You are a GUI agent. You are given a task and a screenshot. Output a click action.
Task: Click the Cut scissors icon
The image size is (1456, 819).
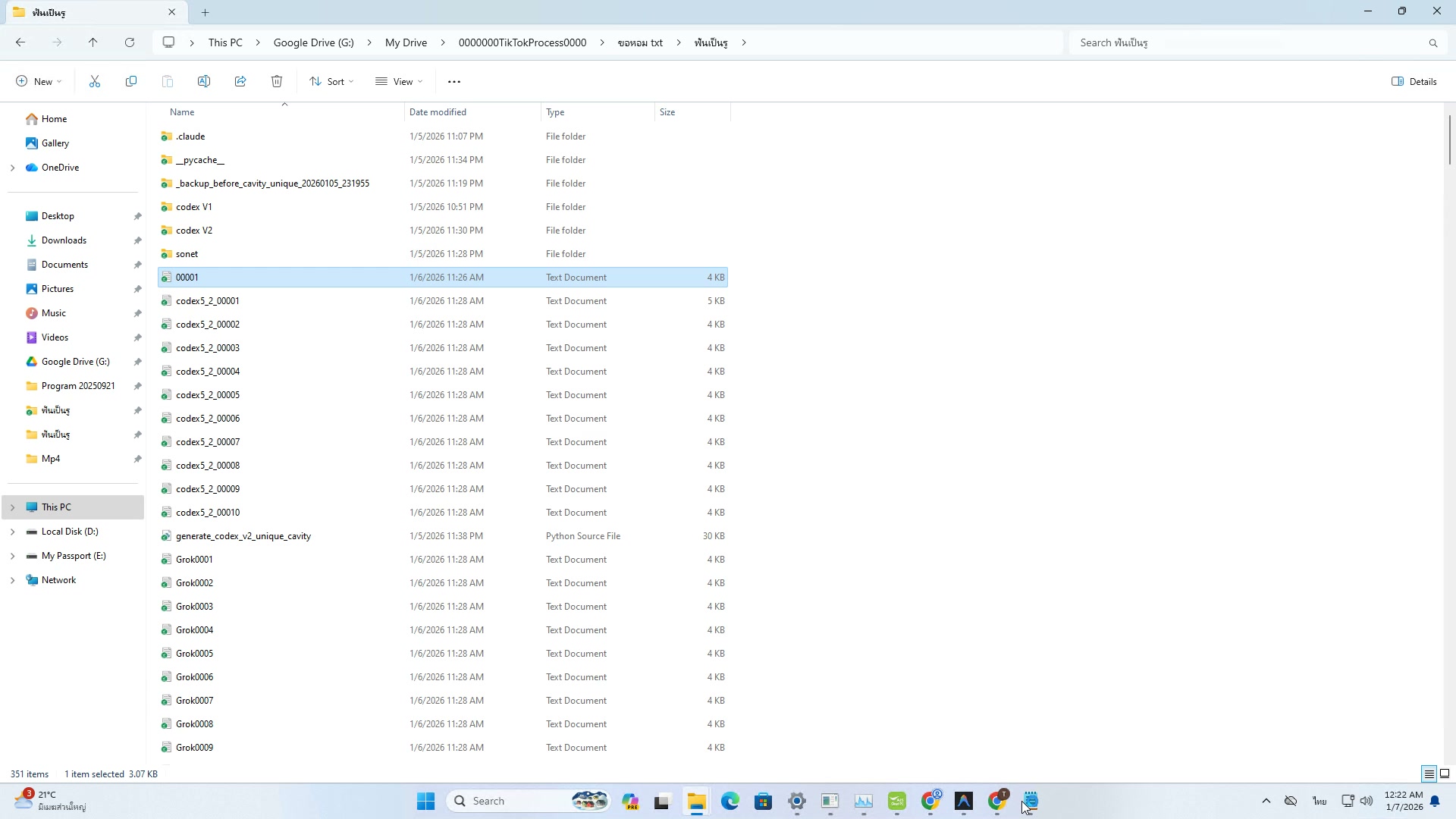pyautogui.click(x=95, y=81)
